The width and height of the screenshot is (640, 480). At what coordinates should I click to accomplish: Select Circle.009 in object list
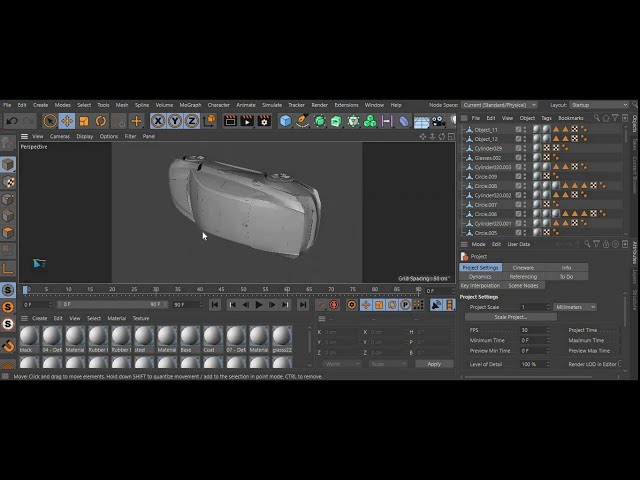[x=485, y=176]
